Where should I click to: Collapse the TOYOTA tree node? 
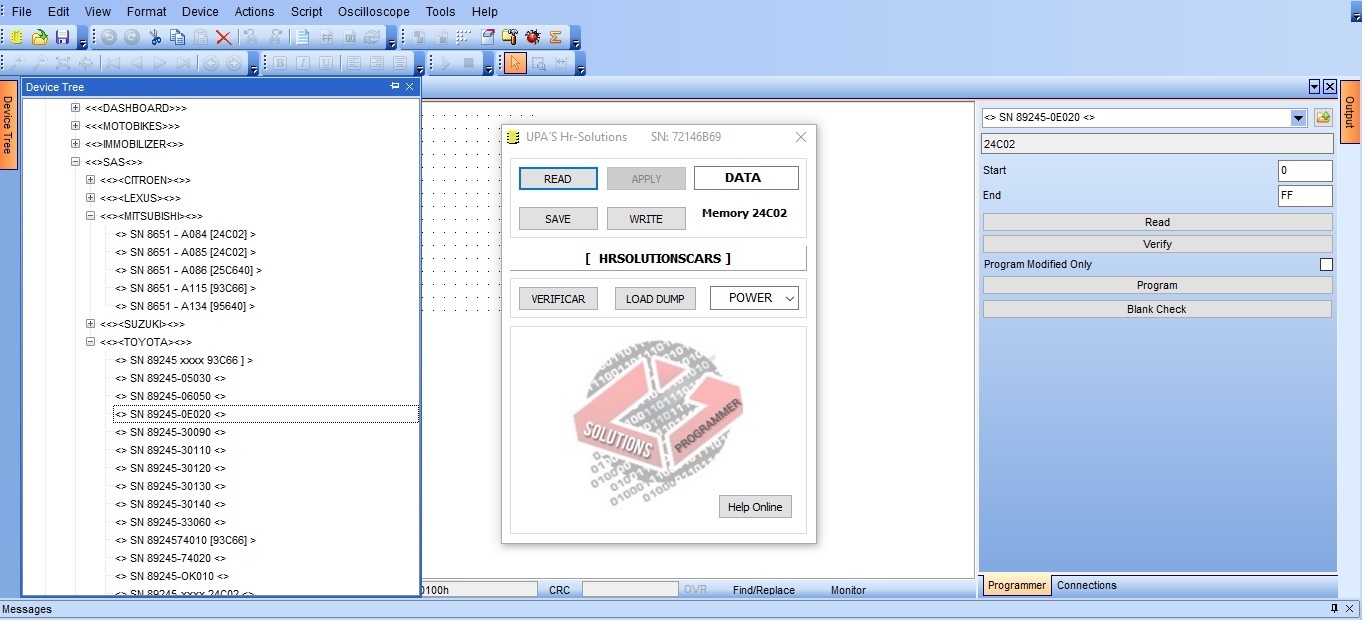click(x=91, y=342)
